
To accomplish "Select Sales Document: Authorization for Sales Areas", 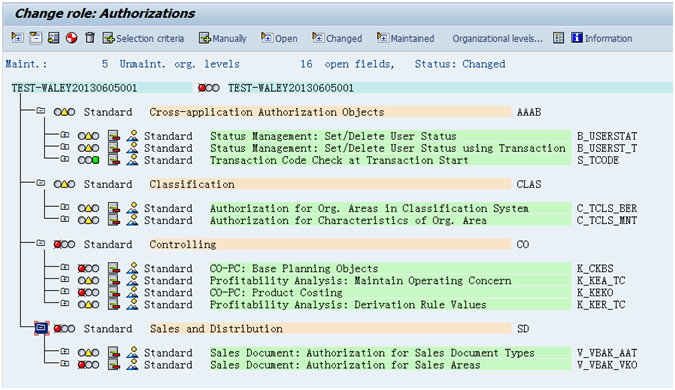I will click(345, 365).
